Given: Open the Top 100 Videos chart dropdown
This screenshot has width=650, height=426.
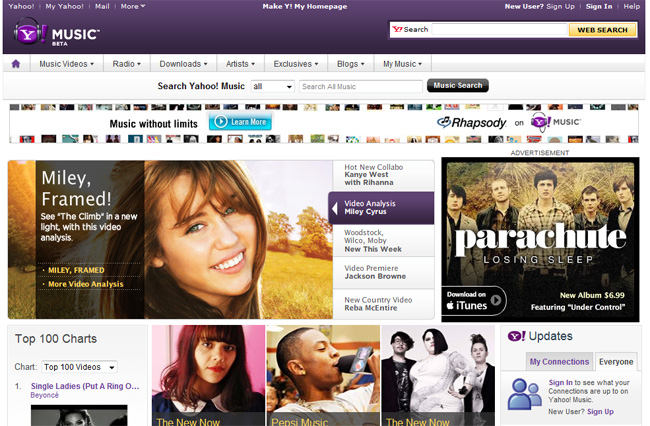Looking at the screenshot, I should coord(79,367).
